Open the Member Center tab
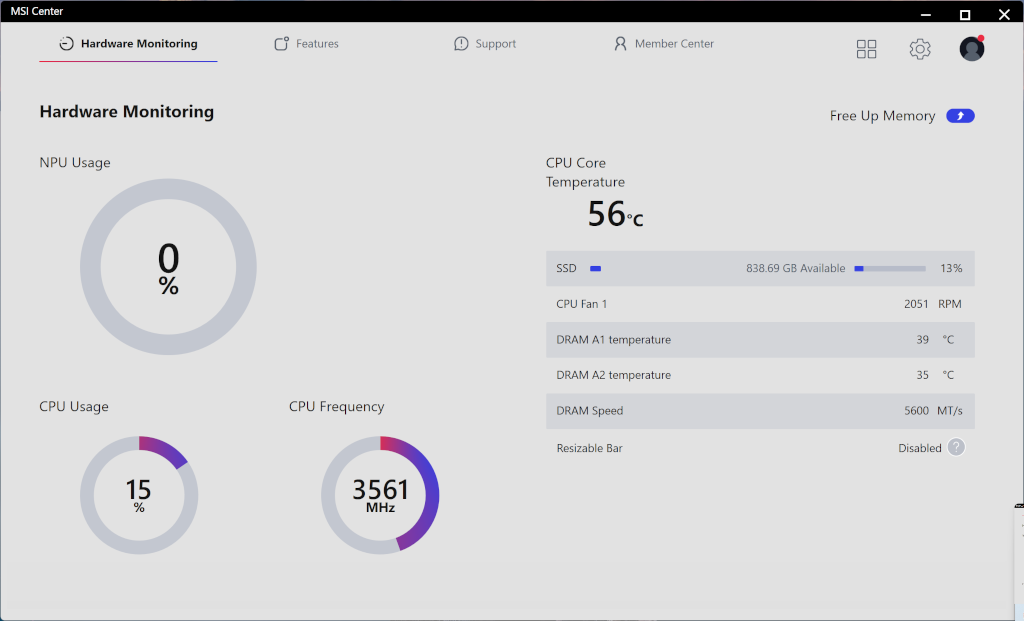Viewport: 1024px width, 621px height. point(664,44)
